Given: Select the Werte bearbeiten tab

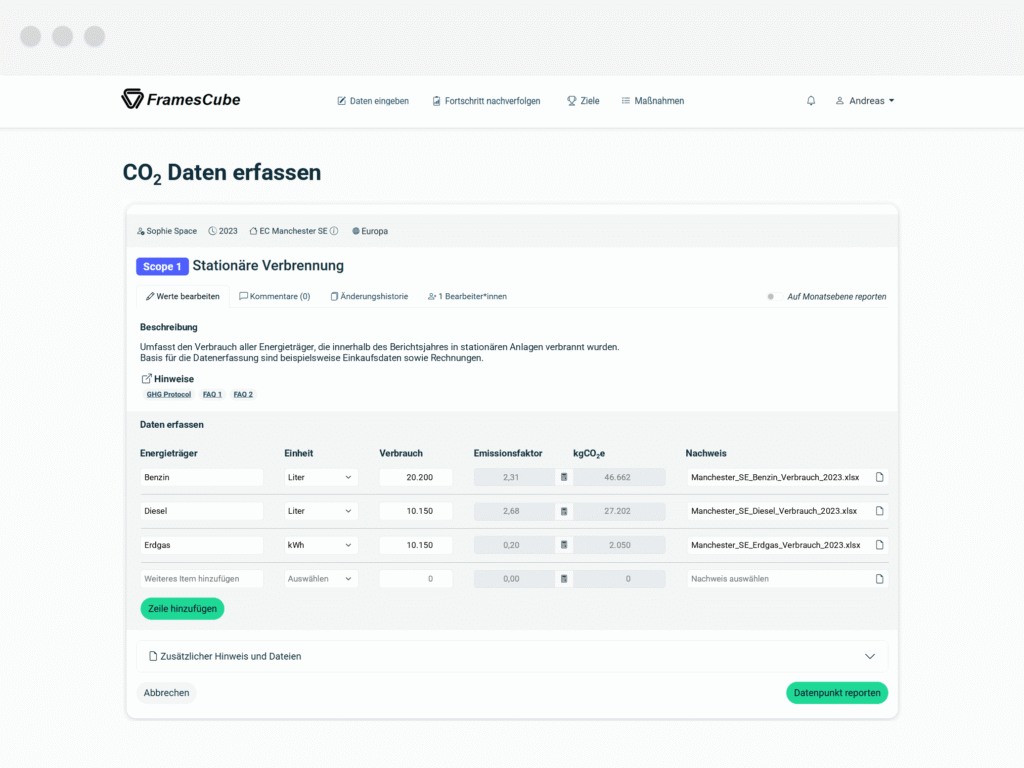Looking at the screenshot, I should pyautogui.click(x=183, y=296).
